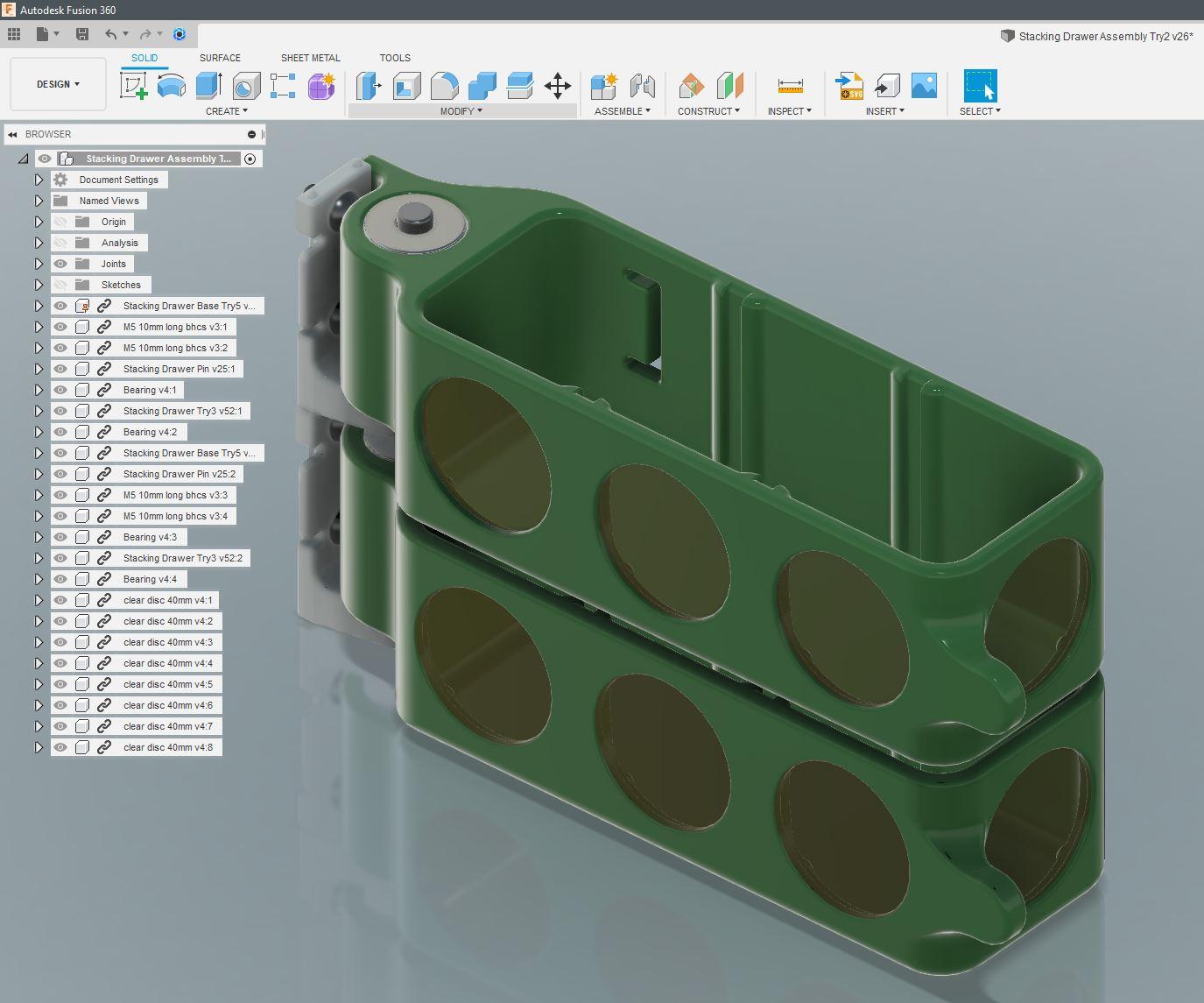Toggle visibility of Bearing v4:1
The height and width of the screenshot is (1003, 1204).
[60, 390]
